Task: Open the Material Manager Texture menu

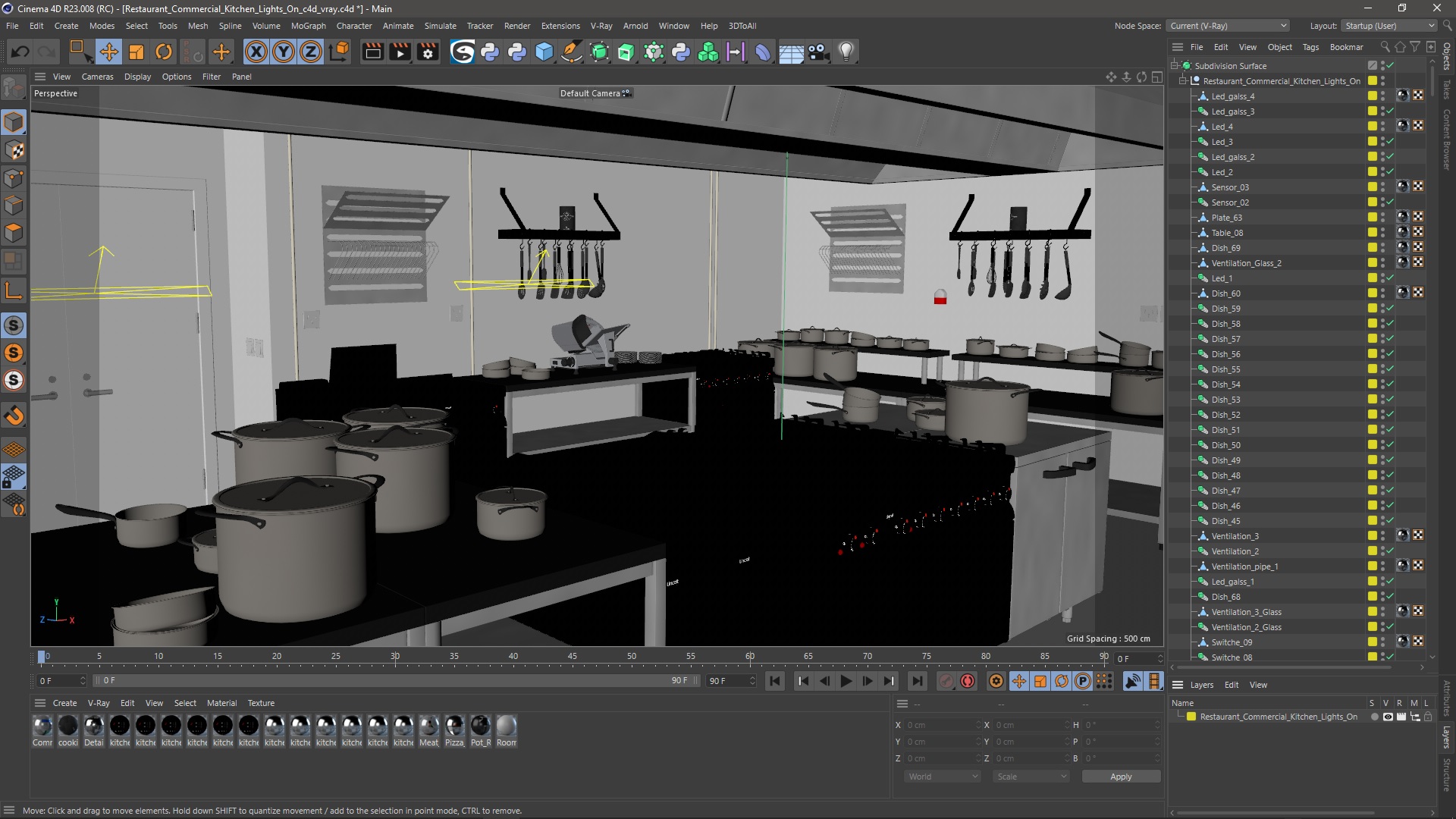Action: (x=261, y=703)
